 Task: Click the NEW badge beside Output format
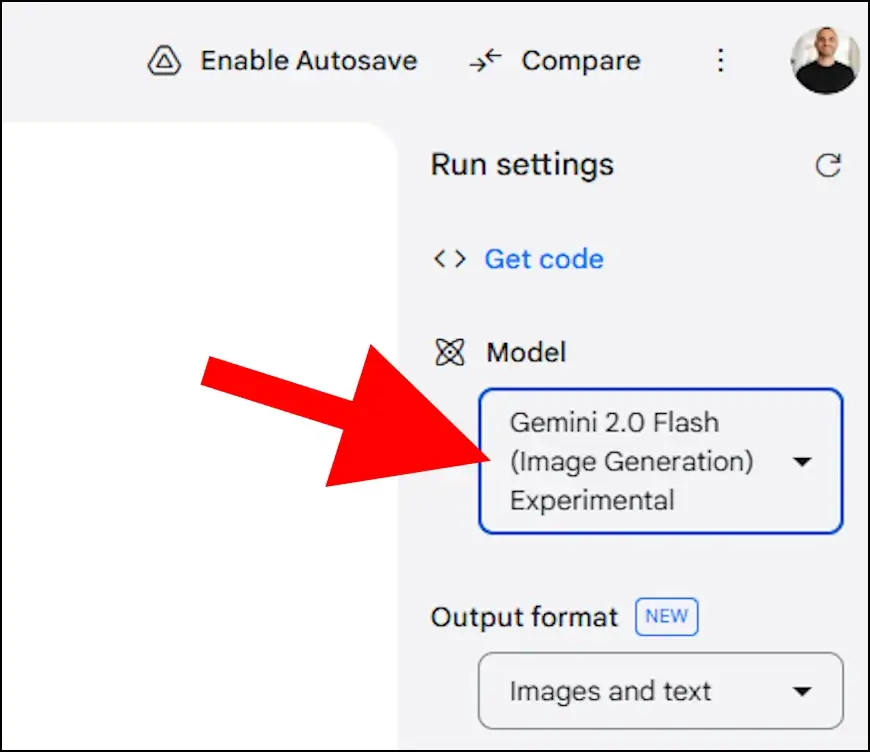(x=666, y=616)
